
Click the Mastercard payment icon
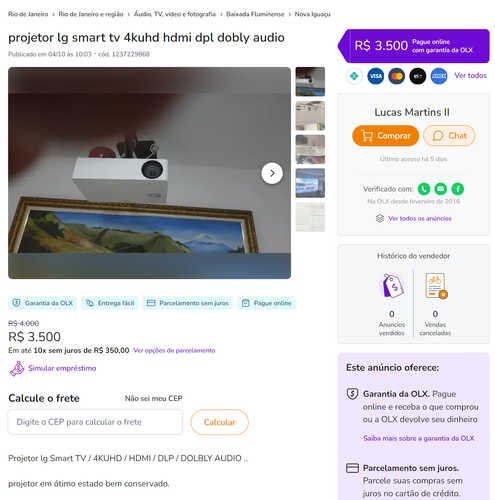(397, 76)
